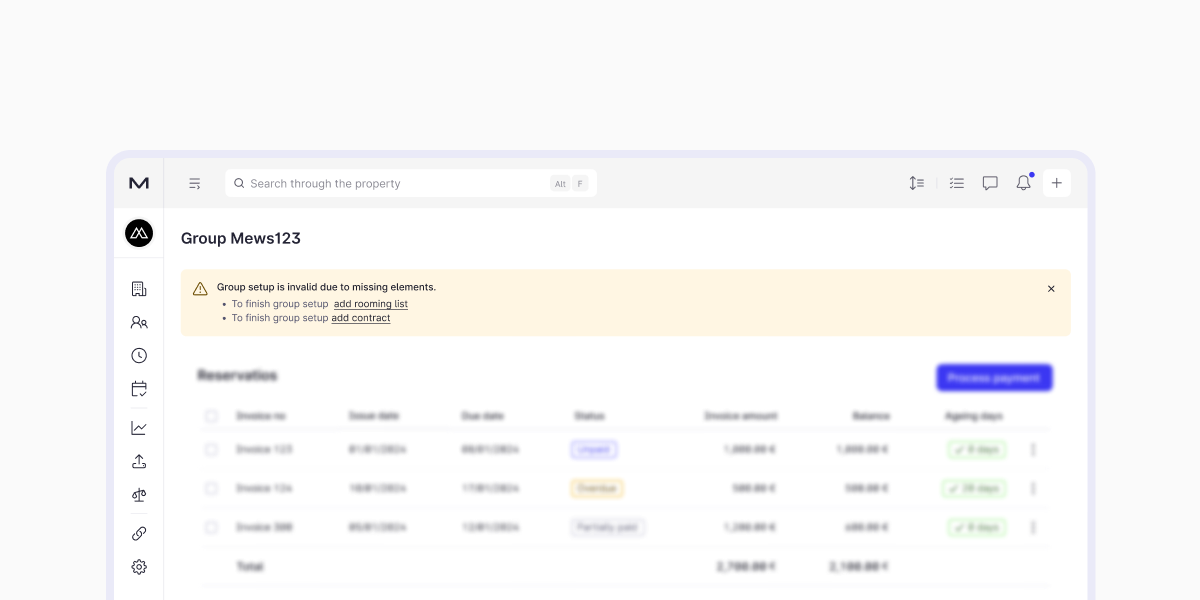This screenshot has width=1200, height=600.
Task: Open the line chart icon in the sidebar
Action: (x=139, y=428)
